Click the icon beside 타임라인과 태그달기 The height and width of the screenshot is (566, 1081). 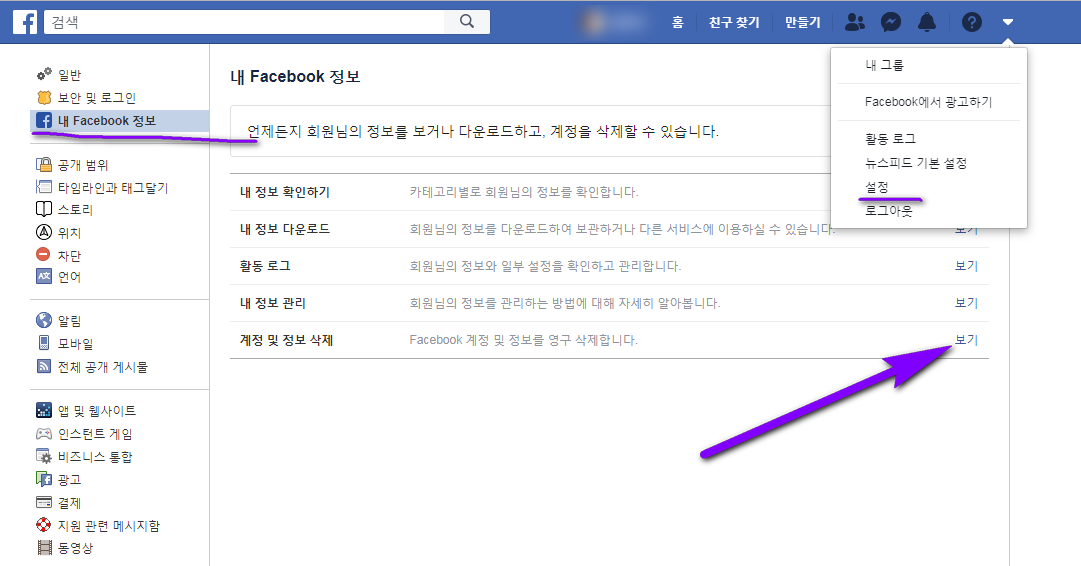(x=44, y=187)
